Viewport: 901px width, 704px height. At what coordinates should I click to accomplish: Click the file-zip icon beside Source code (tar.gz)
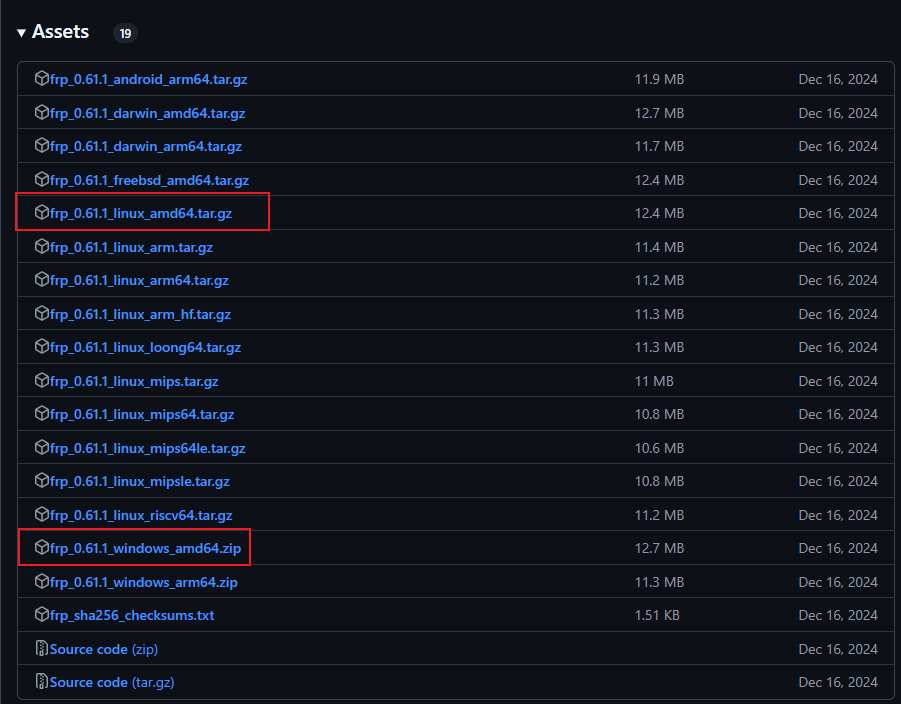click(41, 682)
